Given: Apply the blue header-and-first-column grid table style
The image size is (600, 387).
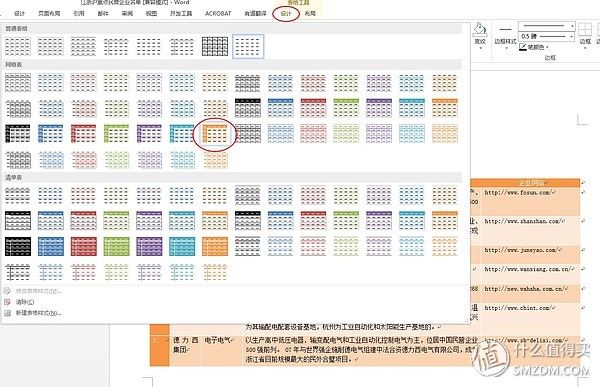Looking at the screenshot, I should point(51,134).
